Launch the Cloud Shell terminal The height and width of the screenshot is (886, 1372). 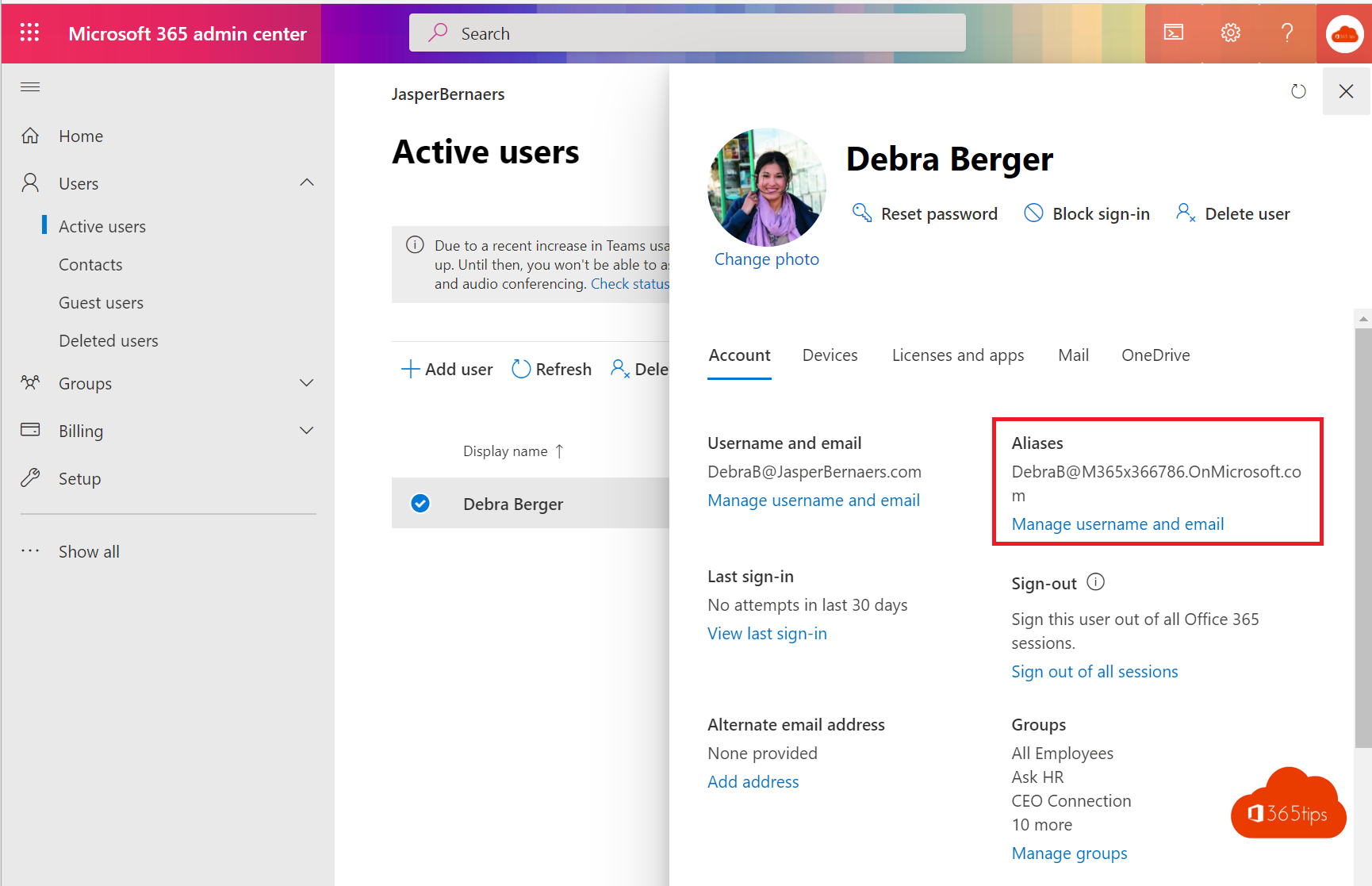pyautogui.click(x=1173, y=33)
